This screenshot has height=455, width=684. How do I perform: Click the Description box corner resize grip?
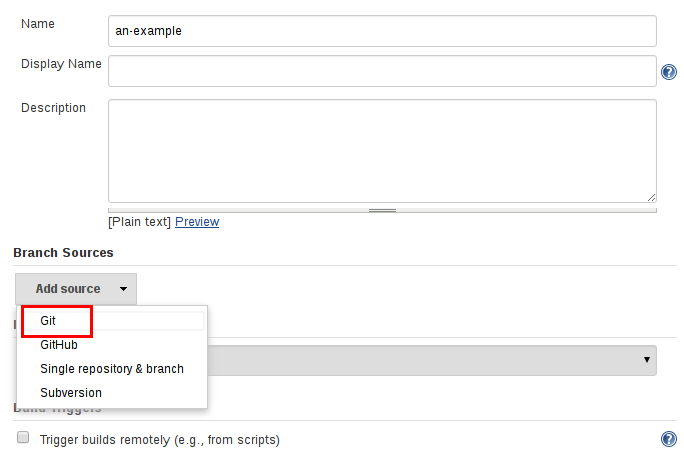click(x=652, y=198)
